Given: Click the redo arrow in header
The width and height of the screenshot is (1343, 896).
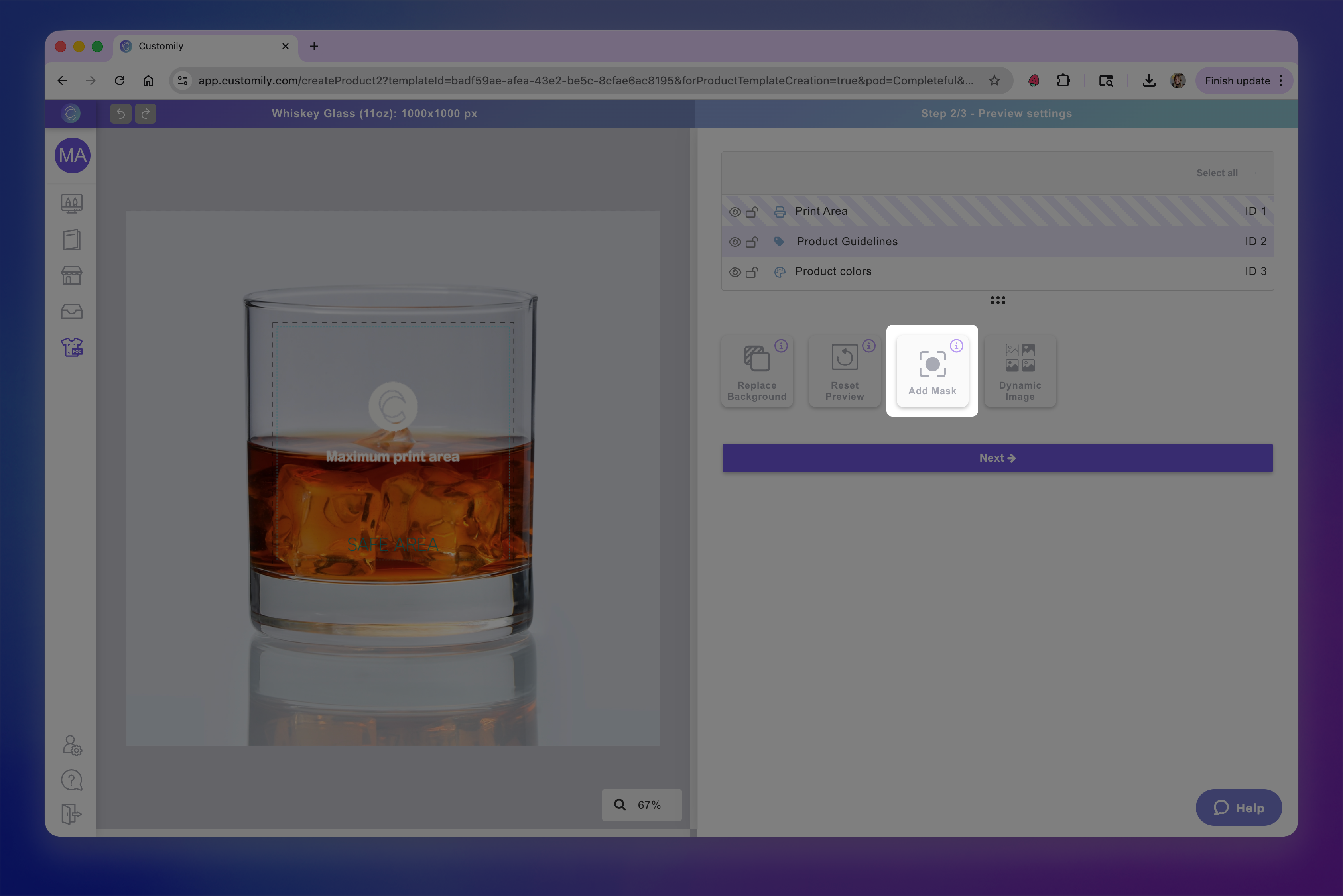Looking at the screenshot, I should (x=145, y=114).
